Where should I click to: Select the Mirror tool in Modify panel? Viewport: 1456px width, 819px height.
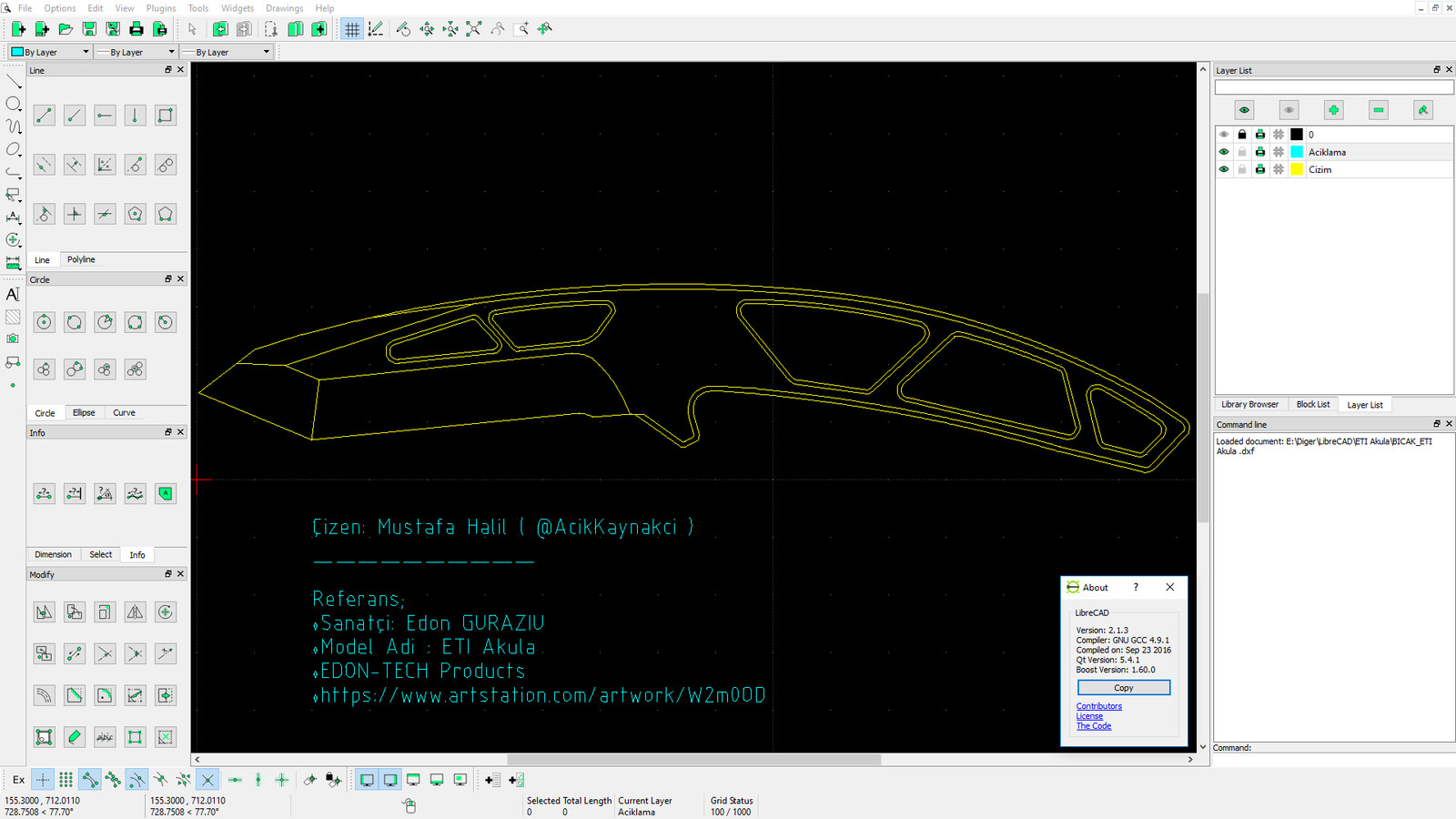coord(135,612)
